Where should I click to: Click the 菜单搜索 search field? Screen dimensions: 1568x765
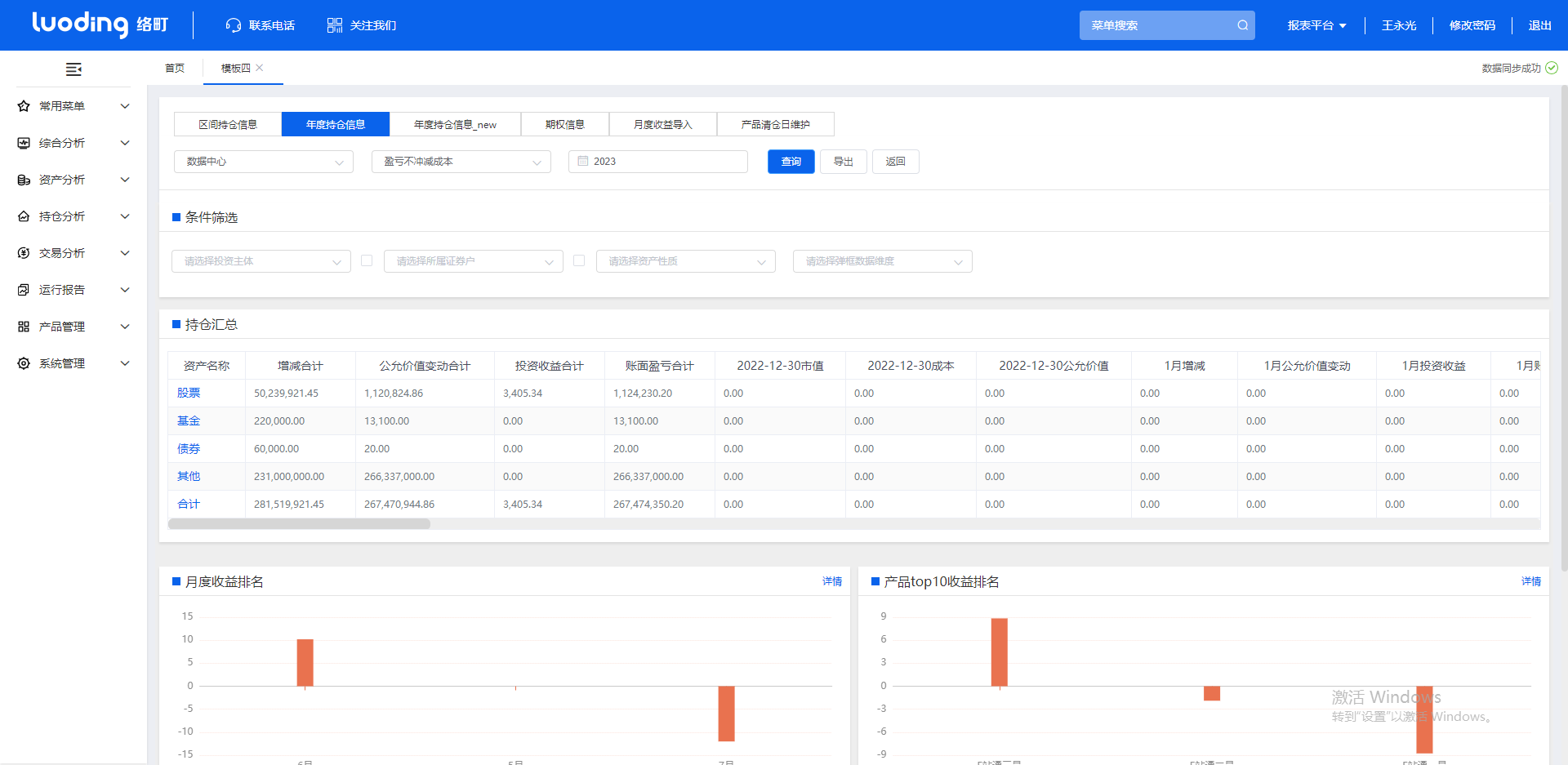click(x=1167, y=25)
